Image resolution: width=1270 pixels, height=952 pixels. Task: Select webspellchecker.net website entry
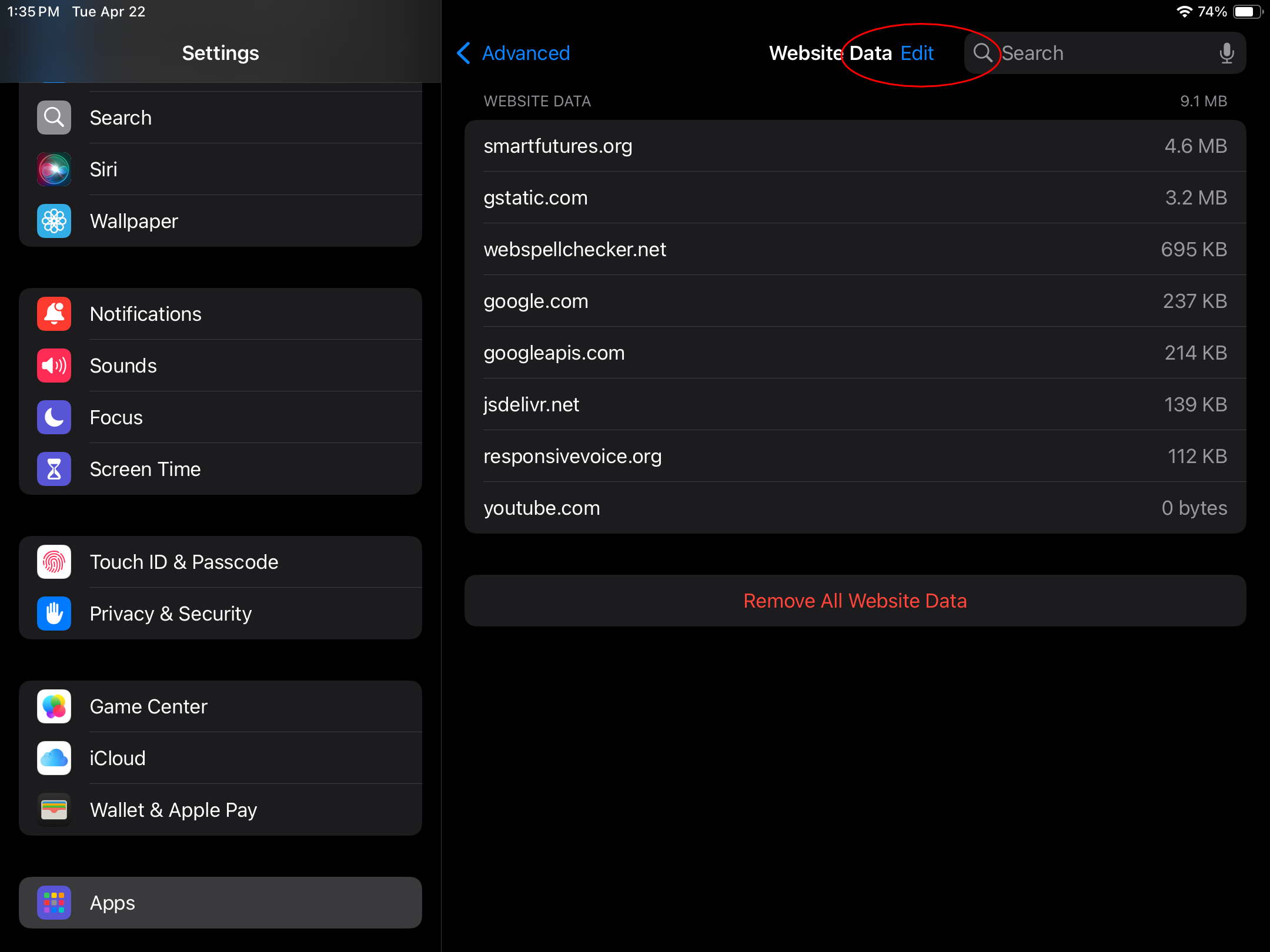tap(855, 249)
